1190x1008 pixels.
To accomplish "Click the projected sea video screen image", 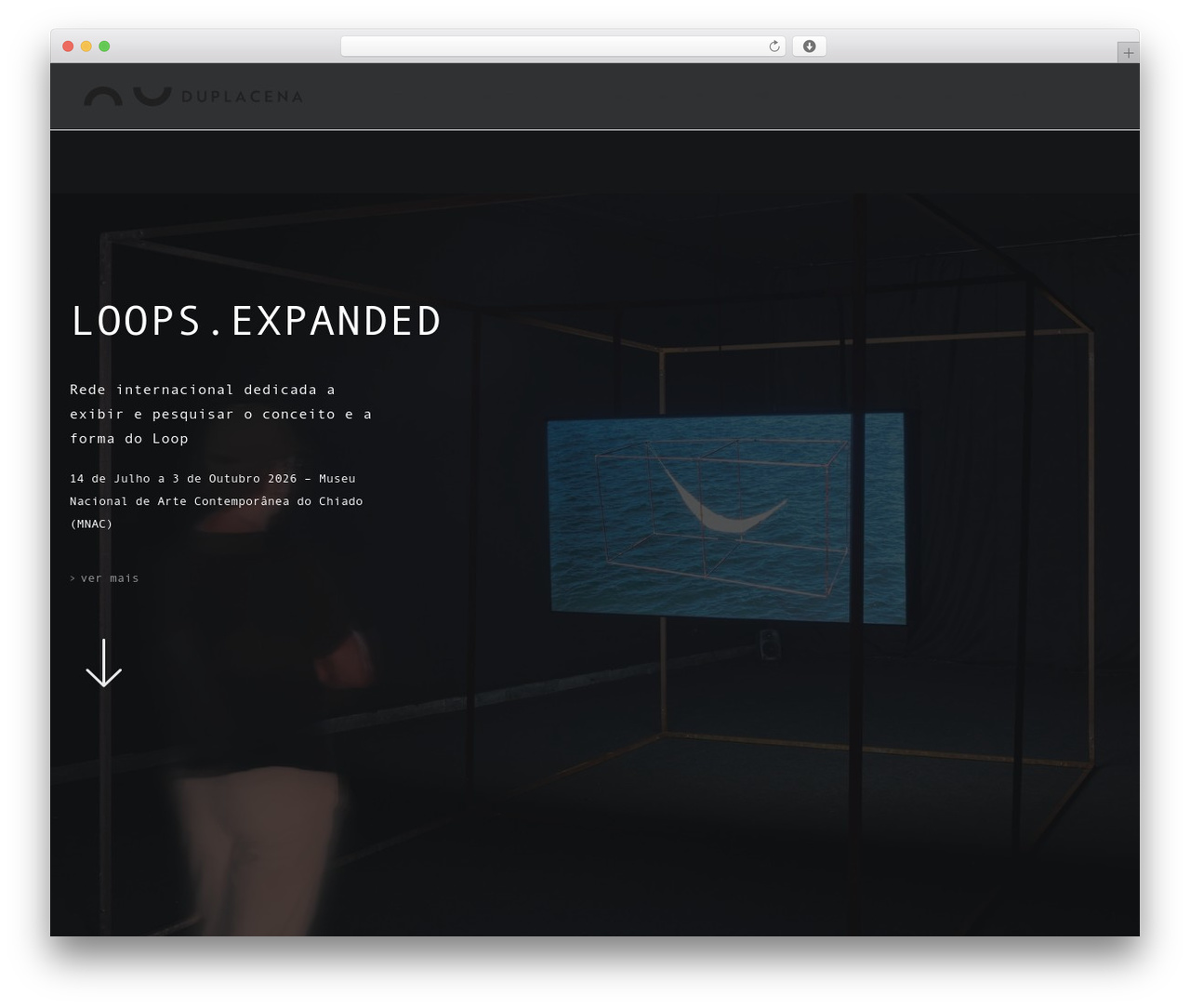I will coord(726,518).
